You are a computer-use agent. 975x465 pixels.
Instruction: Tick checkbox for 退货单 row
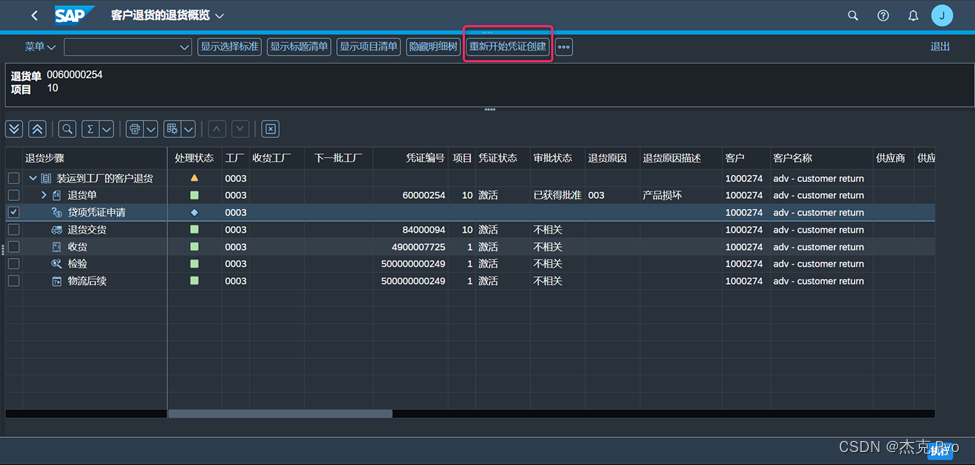[x=14, y=195]
